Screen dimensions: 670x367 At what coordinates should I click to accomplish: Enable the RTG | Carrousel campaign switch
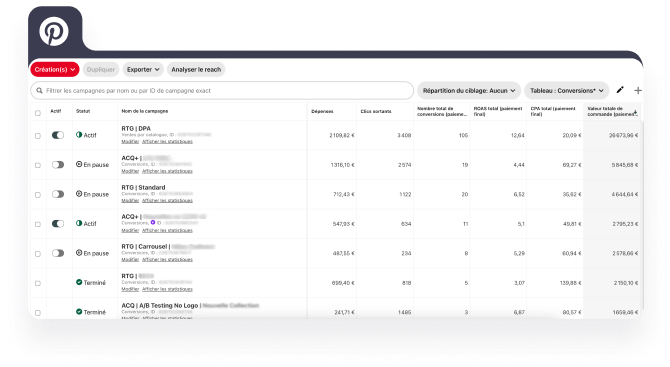[58, 253]
